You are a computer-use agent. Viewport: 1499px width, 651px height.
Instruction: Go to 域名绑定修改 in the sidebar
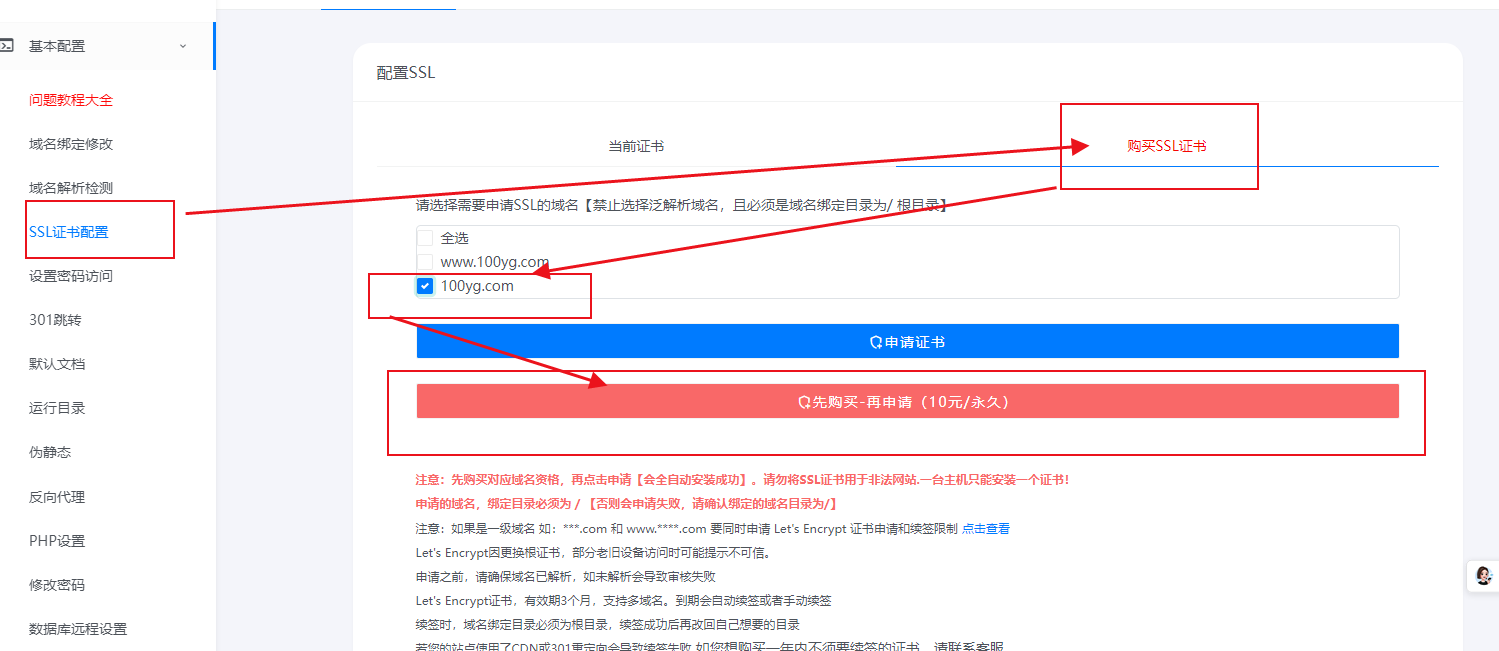pyautogui.click(x=71, y=144)
